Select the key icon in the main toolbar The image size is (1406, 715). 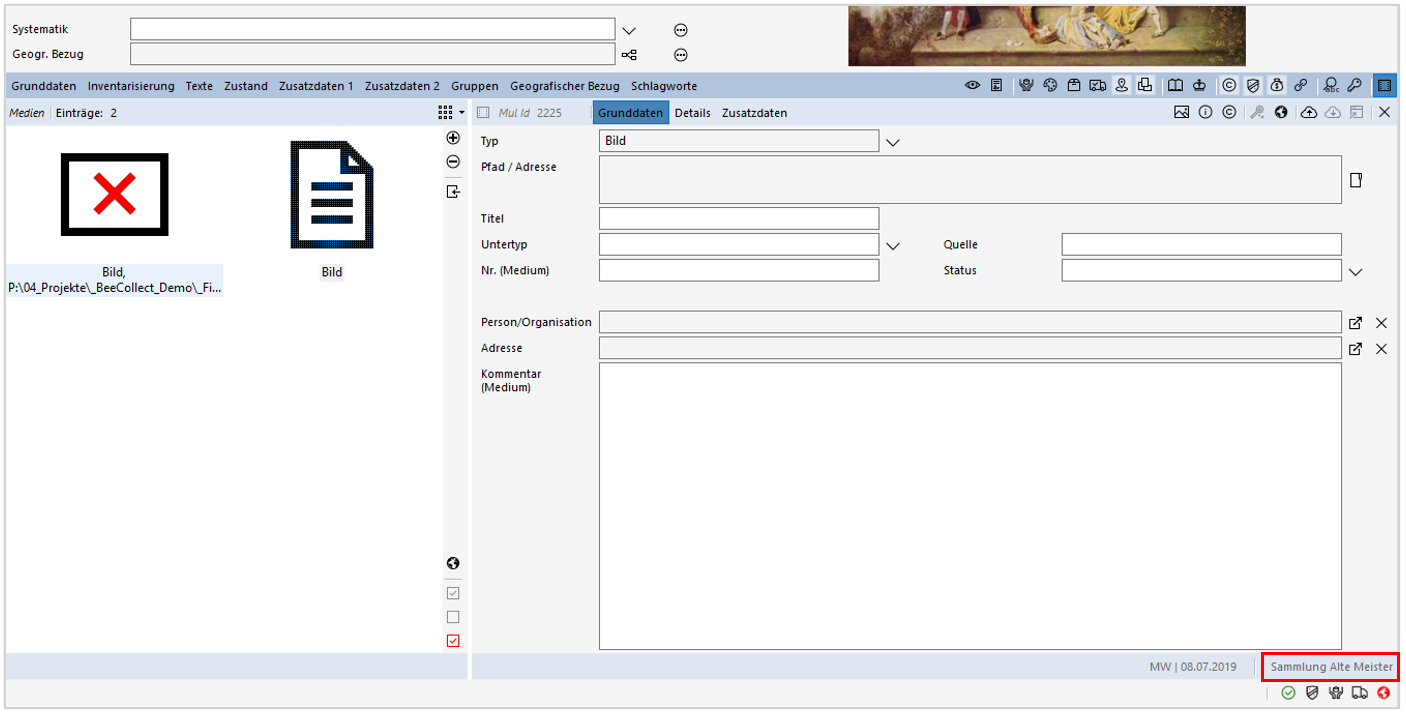pos(1354,85)
